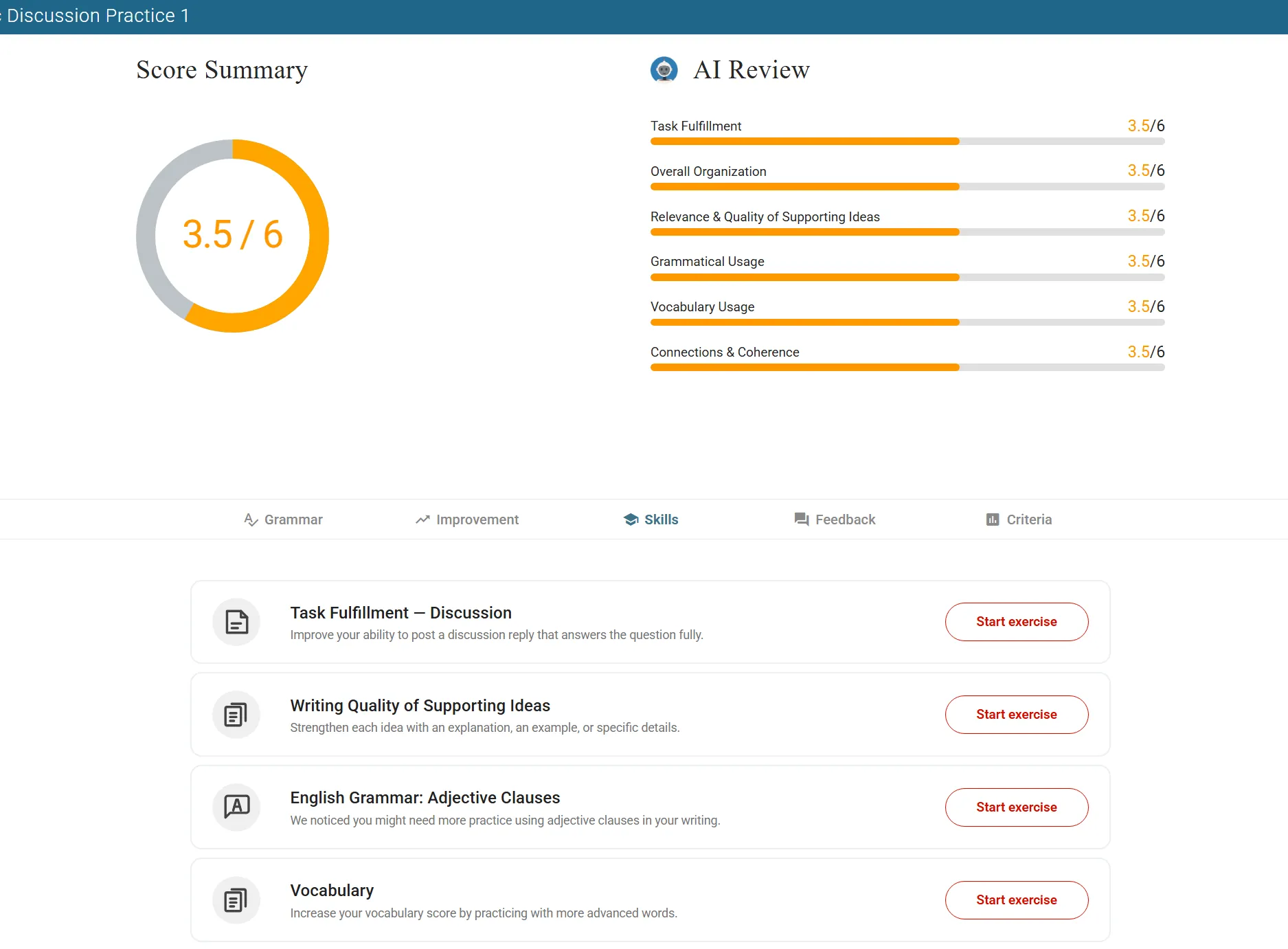This screenshot has height=949, width=1288.
Task: Click the Task Fulfillment — Discussion card title
Action: click(x=400, y=612)
